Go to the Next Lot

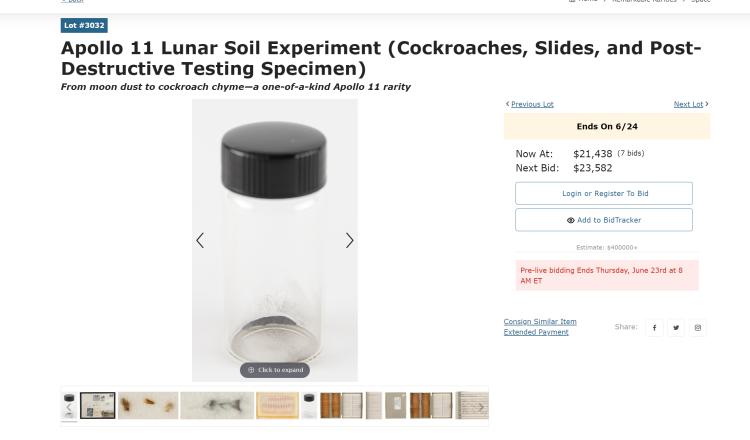[x=690, y=104]
